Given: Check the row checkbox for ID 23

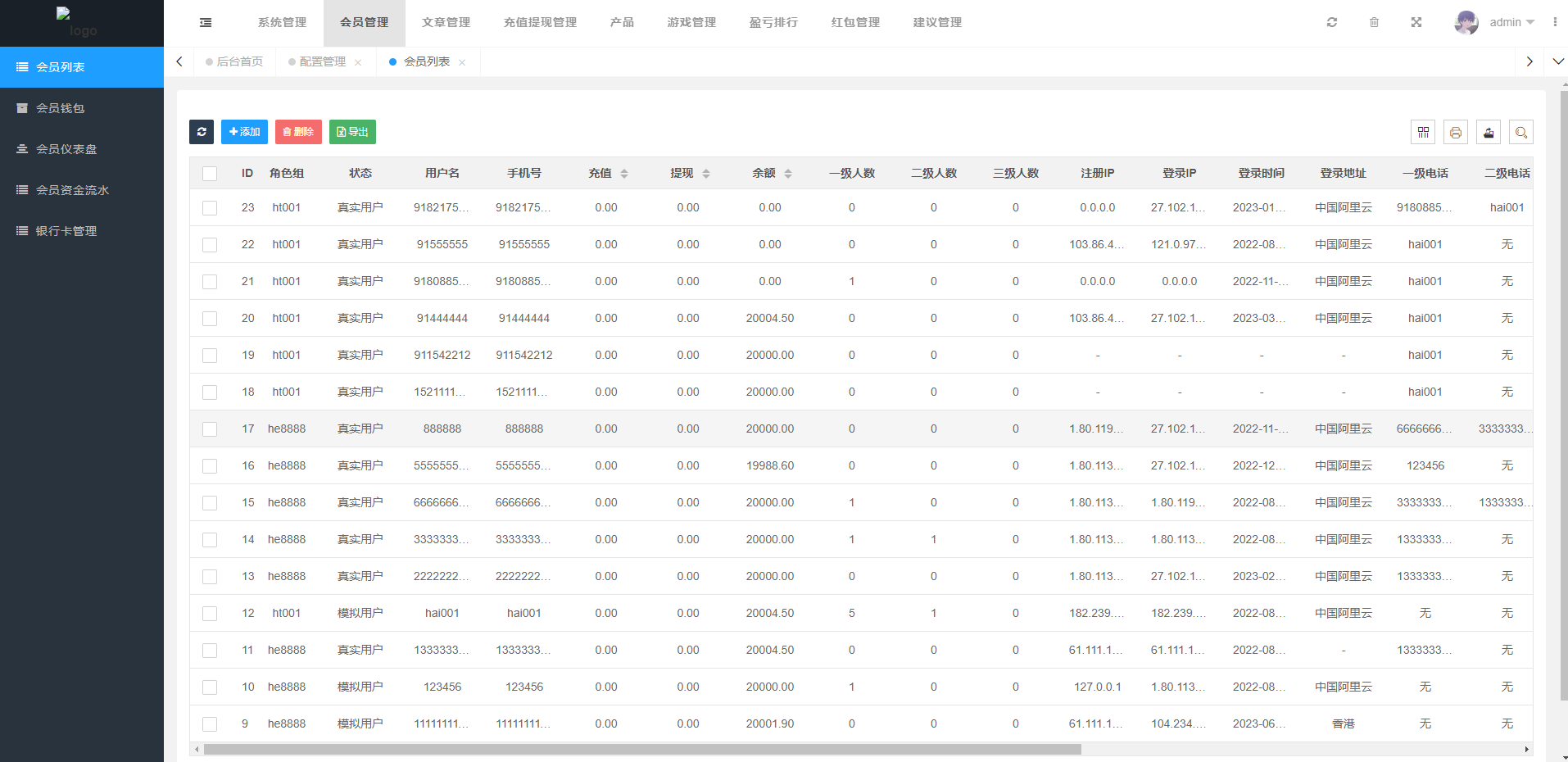Looking at the screenshot, I should (x=210, y=208).
